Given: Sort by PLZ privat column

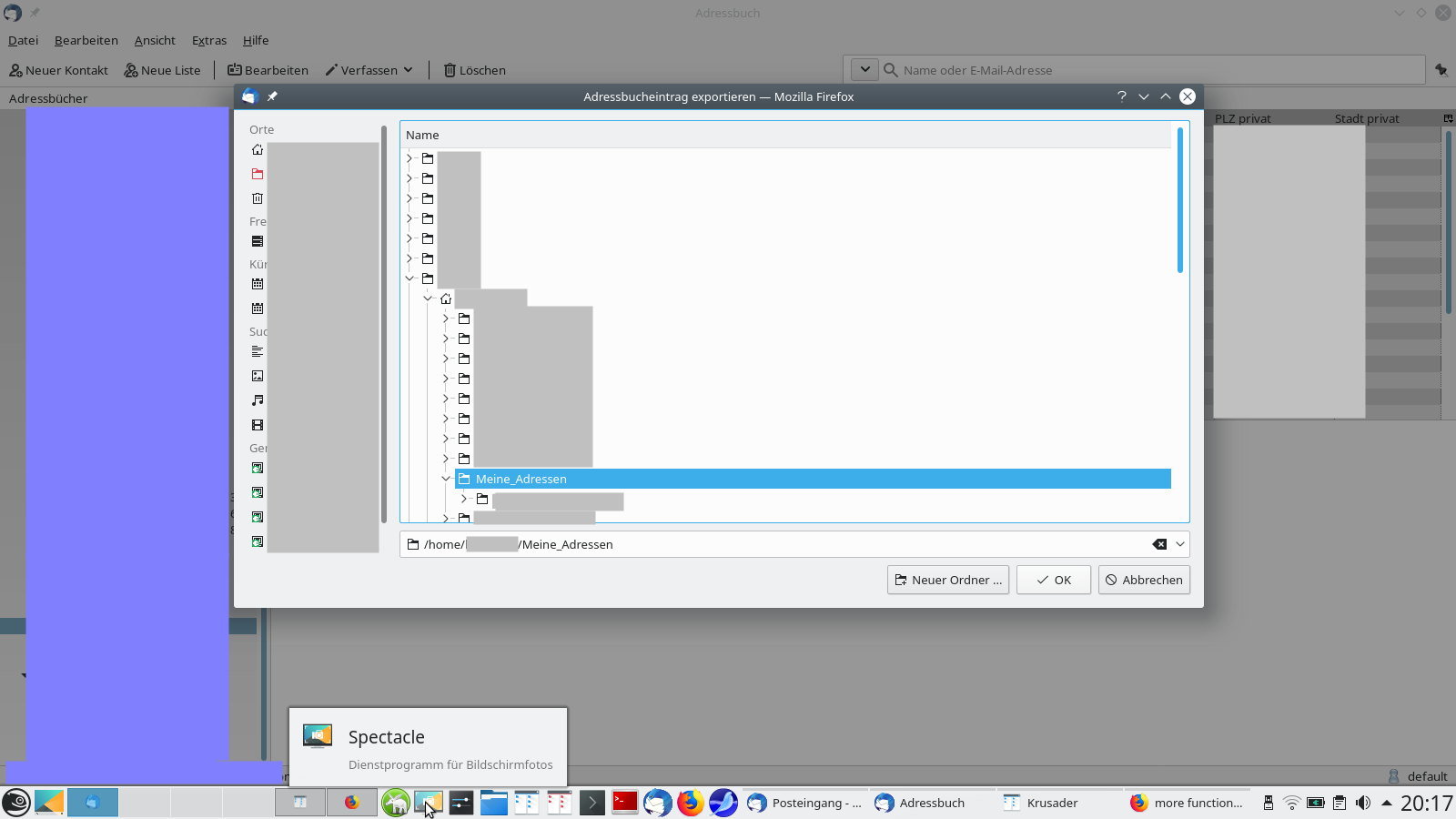Looking at the screenshot, I should (x=1243, y=118).
